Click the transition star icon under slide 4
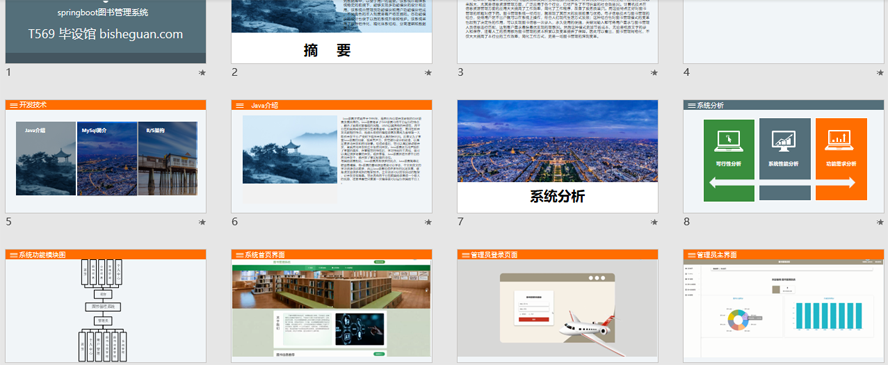The image size is (888, 365). (x=880, y=73)
